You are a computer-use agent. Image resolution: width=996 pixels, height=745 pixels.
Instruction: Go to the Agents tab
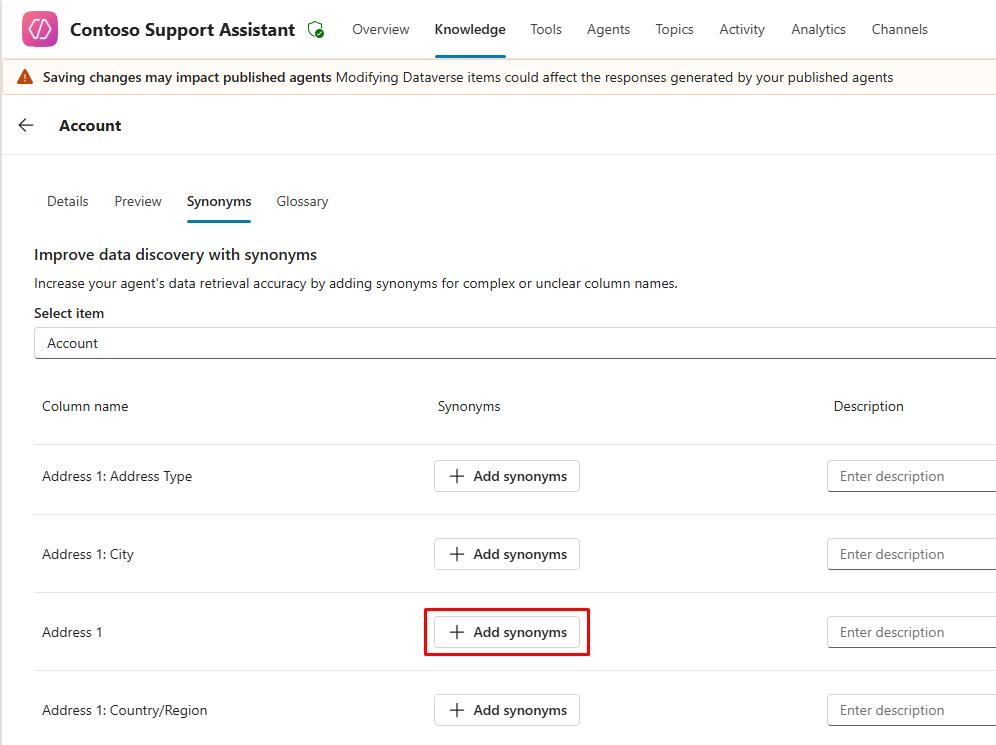(608, 29)
